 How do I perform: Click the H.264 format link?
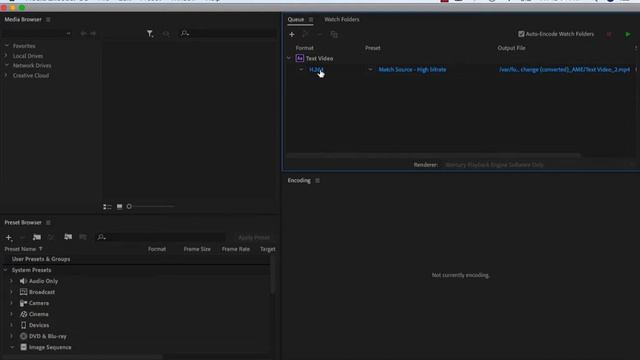pyautogui.click(x=316, y=70)
